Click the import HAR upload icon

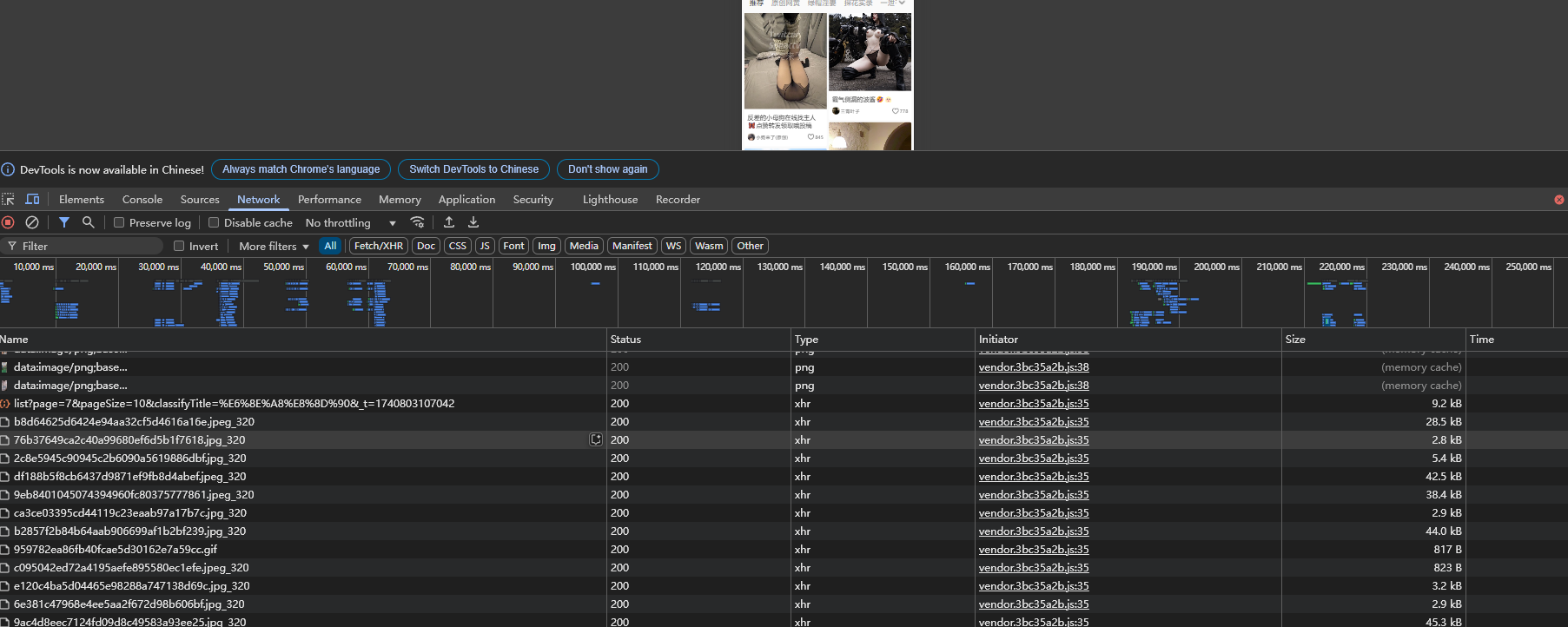(x=449, y=222)
